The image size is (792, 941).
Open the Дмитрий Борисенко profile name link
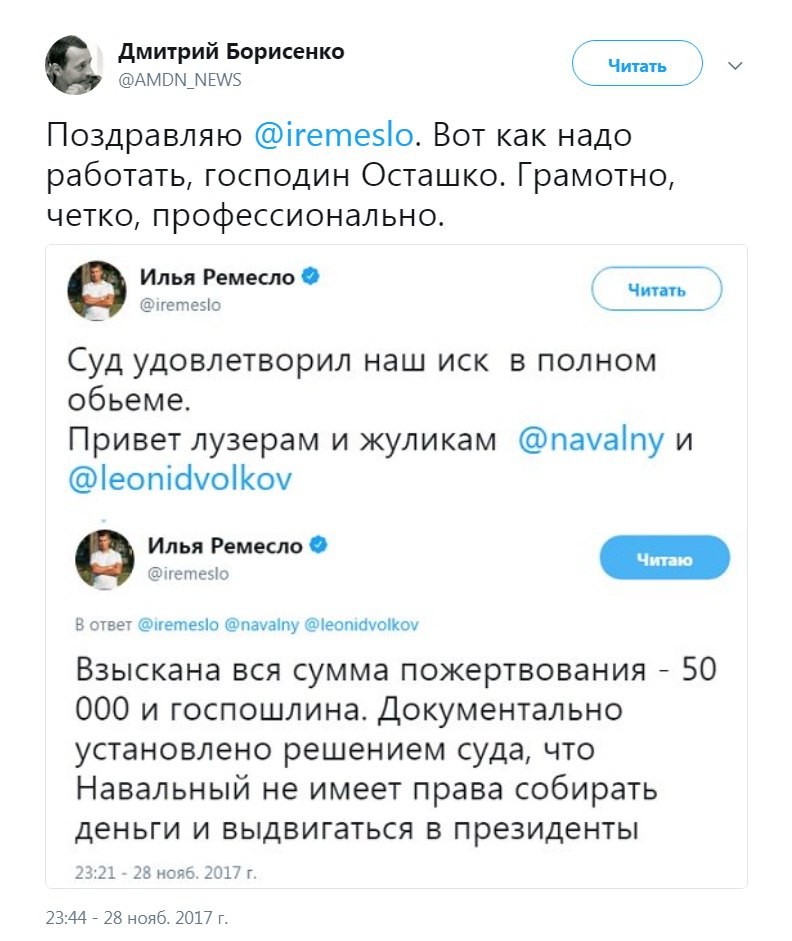231,52
